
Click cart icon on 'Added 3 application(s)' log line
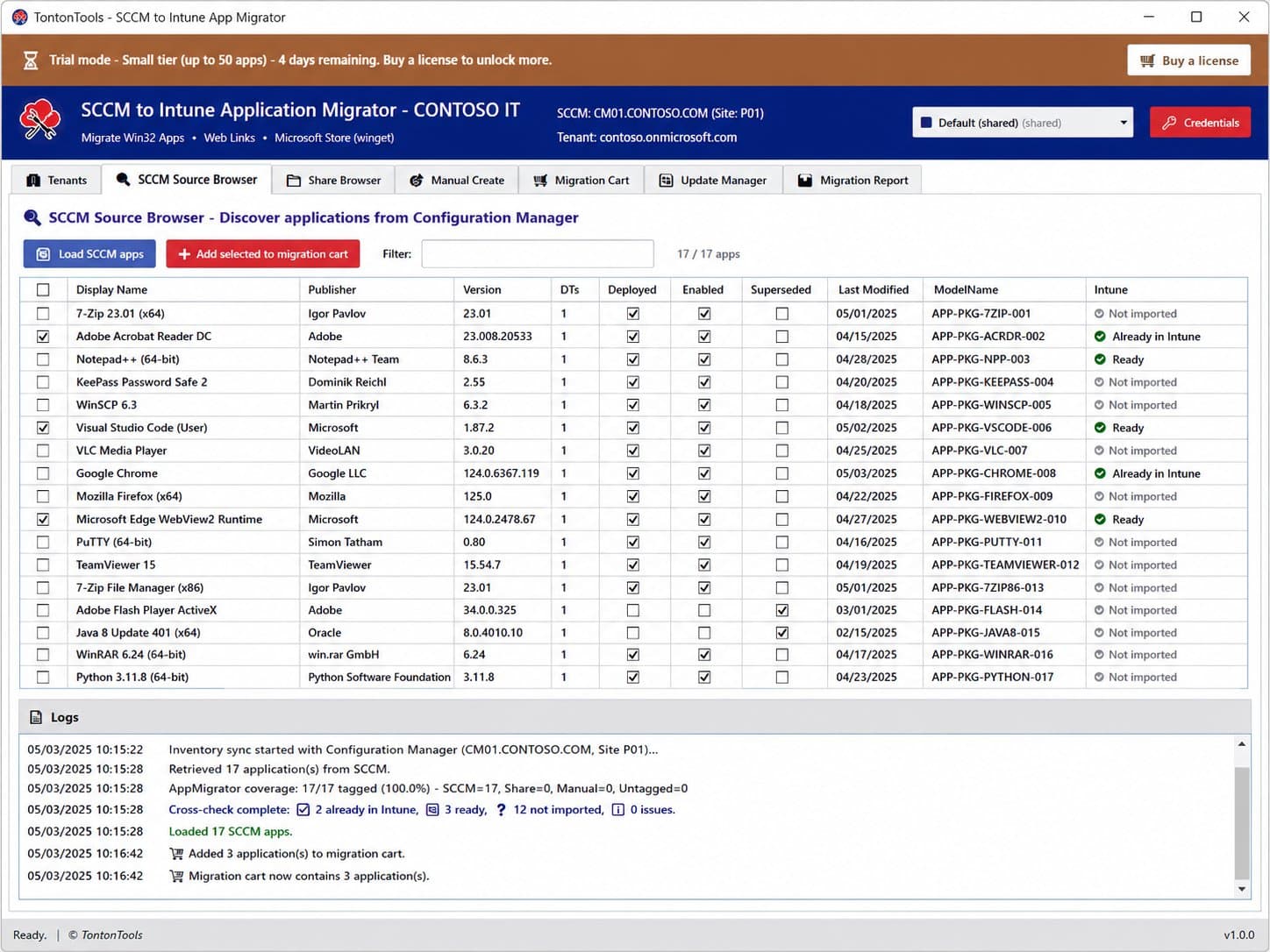tap(176, 854)
